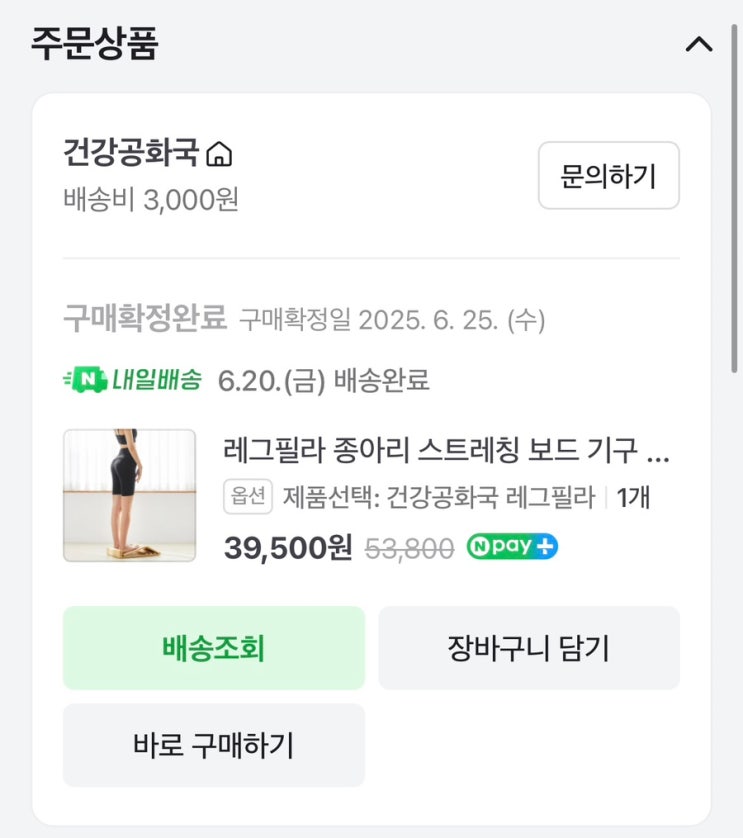Click the 6.20.(금) 배송완료 delivery status

(x=323, y=380)
